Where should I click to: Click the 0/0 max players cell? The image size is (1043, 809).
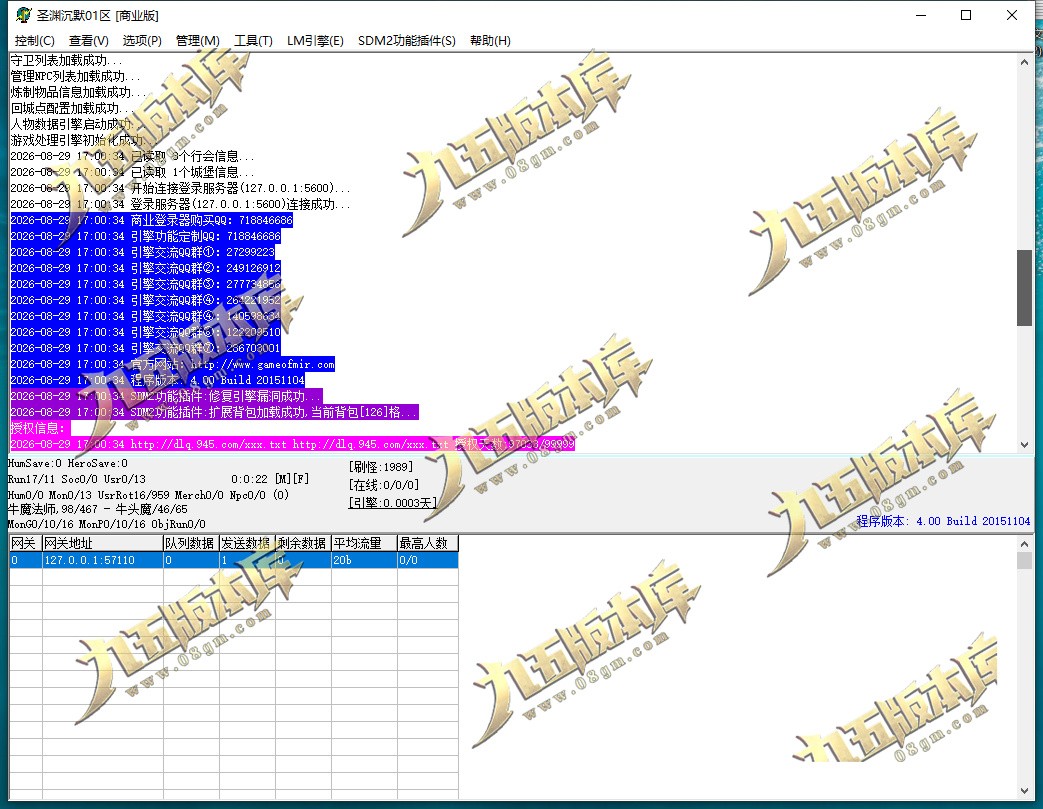428,560
